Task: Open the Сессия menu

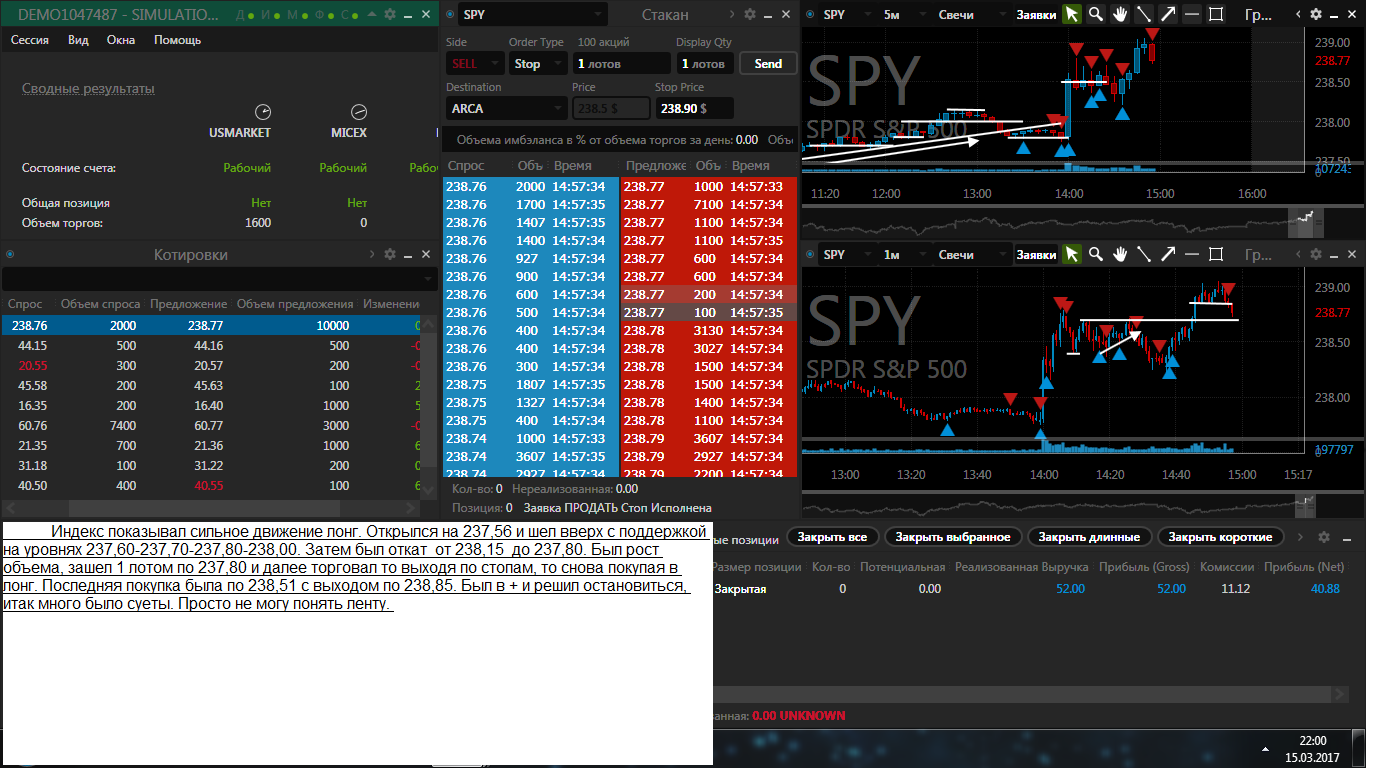Action: (x=30, y=40)
